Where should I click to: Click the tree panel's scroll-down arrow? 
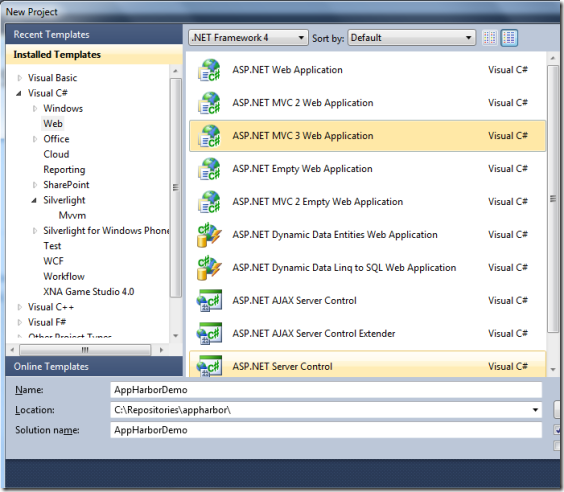[176, 336]
